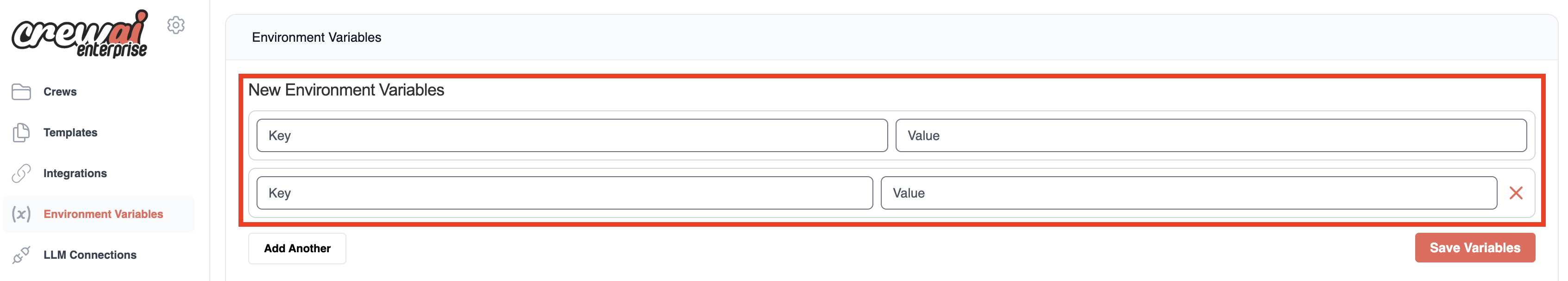Click the New Environment Variables heading
Image resolution: width=1568 pixels, height=281 pixels.
tap(346, 90)
